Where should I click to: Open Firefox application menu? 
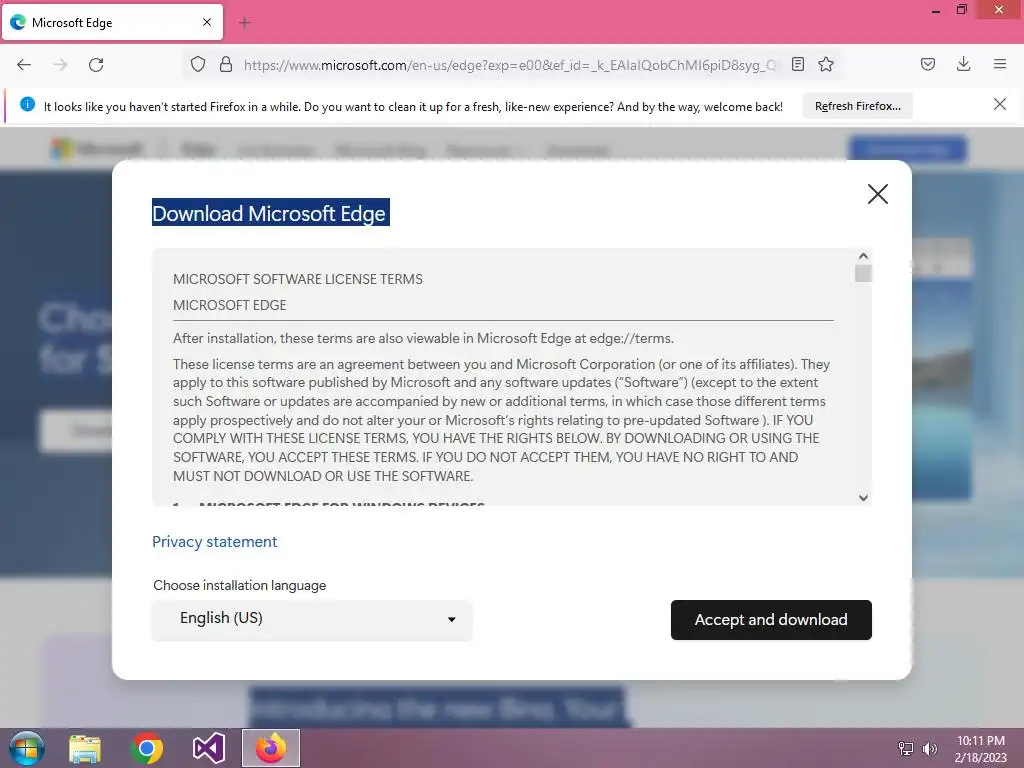tap(1000, 64)
